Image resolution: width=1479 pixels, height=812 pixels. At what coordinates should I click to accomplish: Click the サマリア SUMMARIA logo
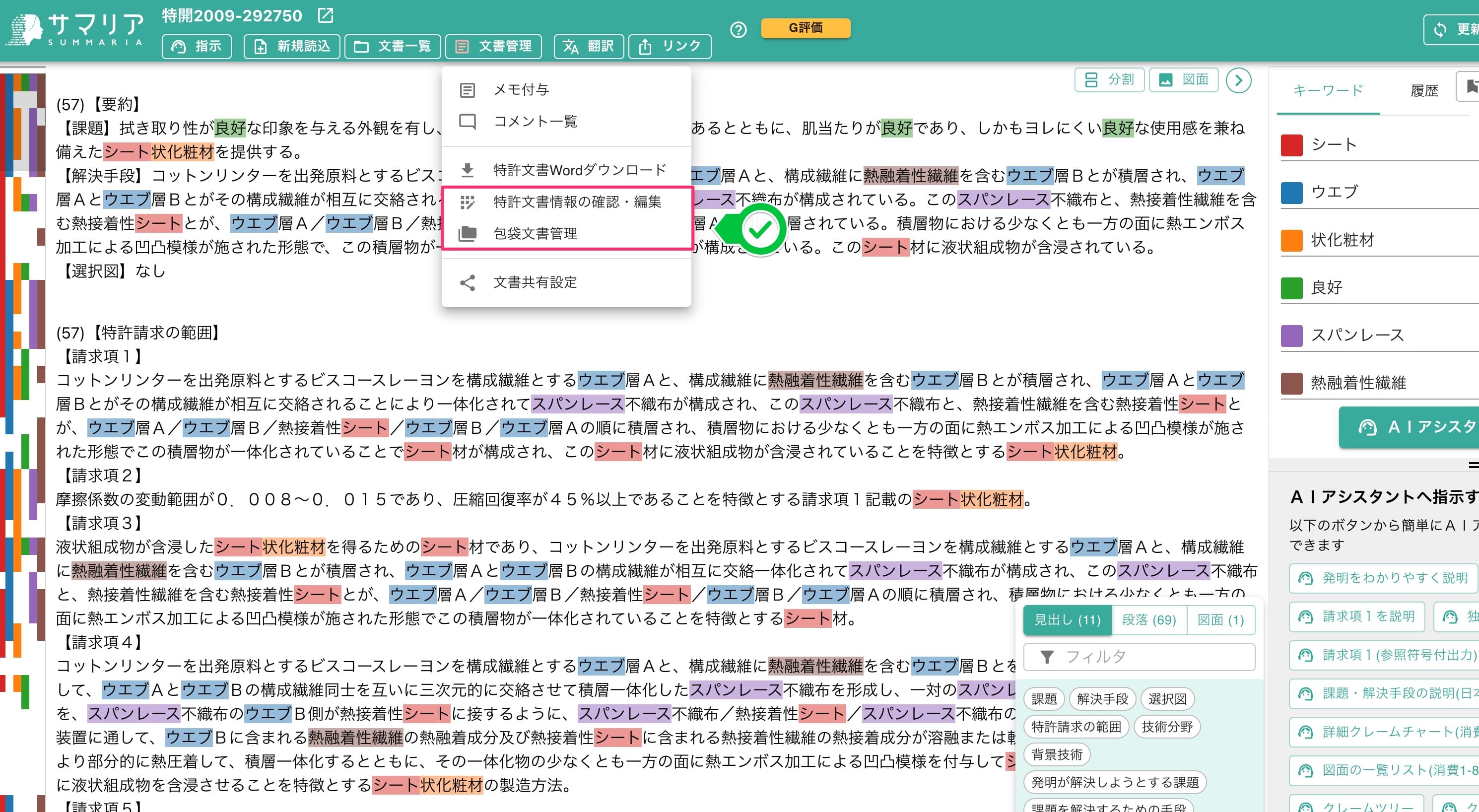74,29
